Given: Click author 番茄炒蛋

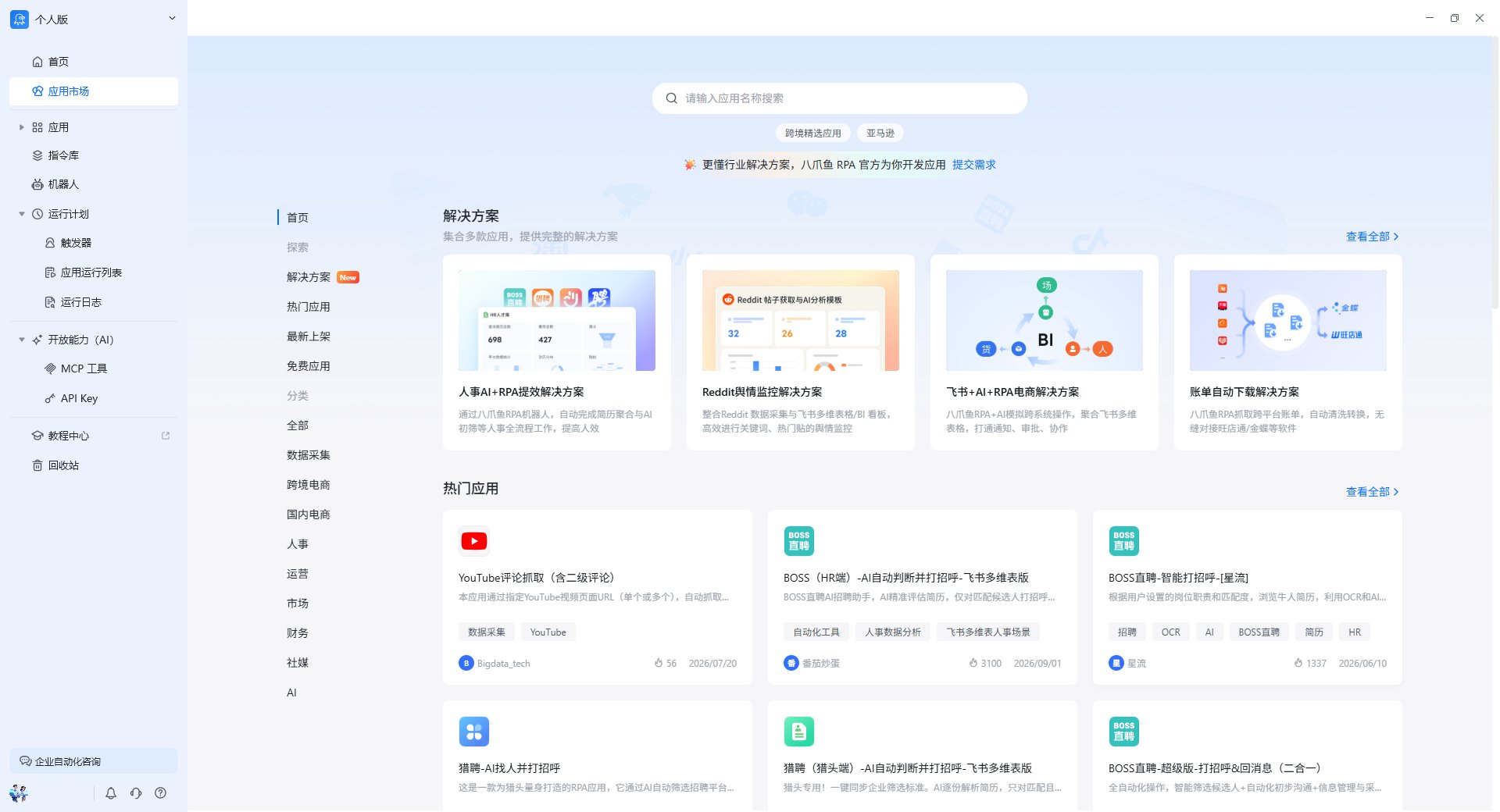Looking at the screenshot, I should 821,664.
